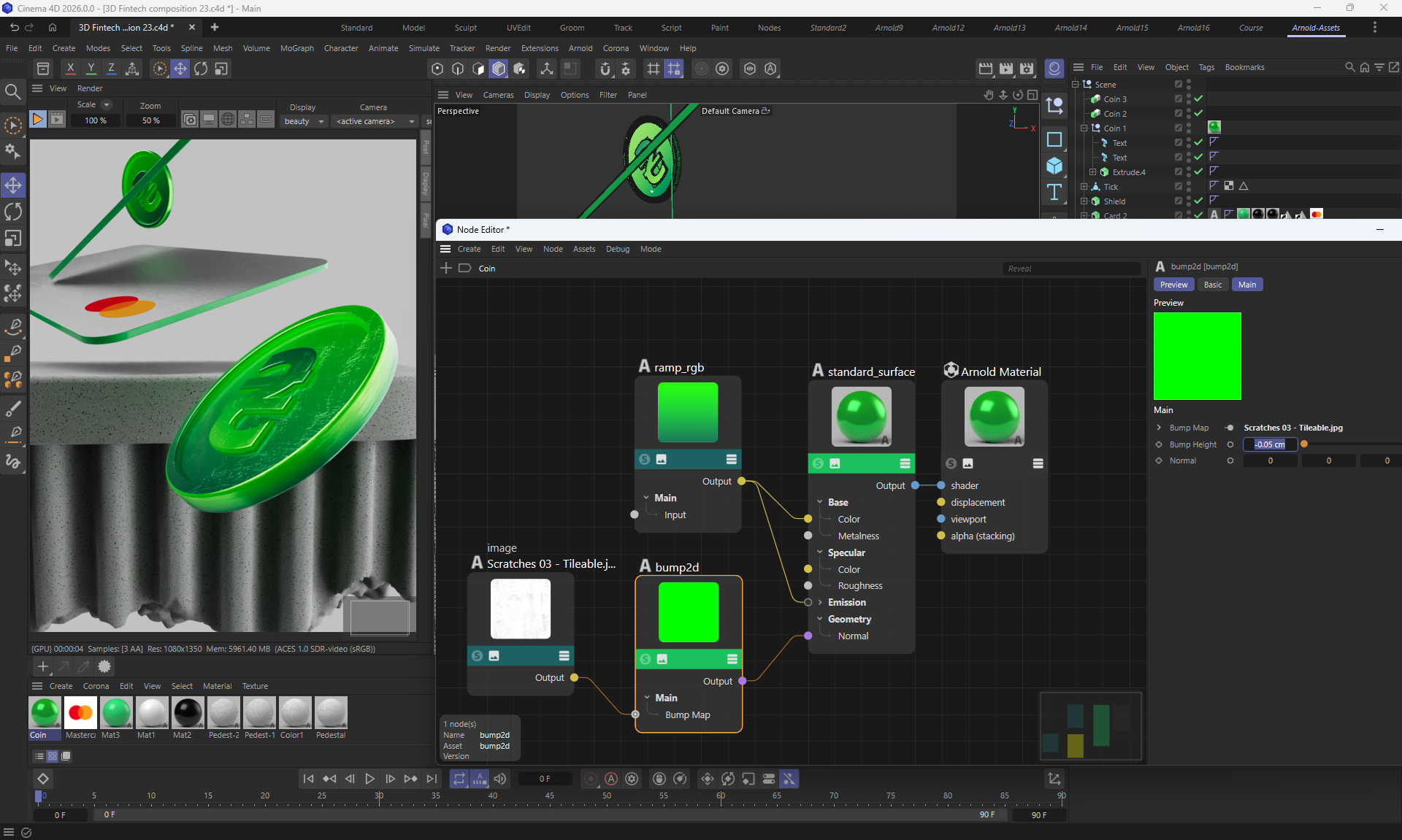Click the Undo arrow icon
The height and width of the screenshot is (840, 1402).
14,27
